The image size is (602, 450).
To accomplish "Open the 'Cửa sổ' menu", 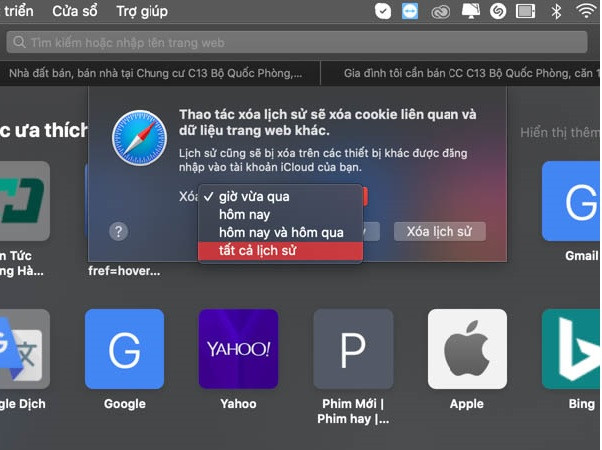I will [75, 11].
